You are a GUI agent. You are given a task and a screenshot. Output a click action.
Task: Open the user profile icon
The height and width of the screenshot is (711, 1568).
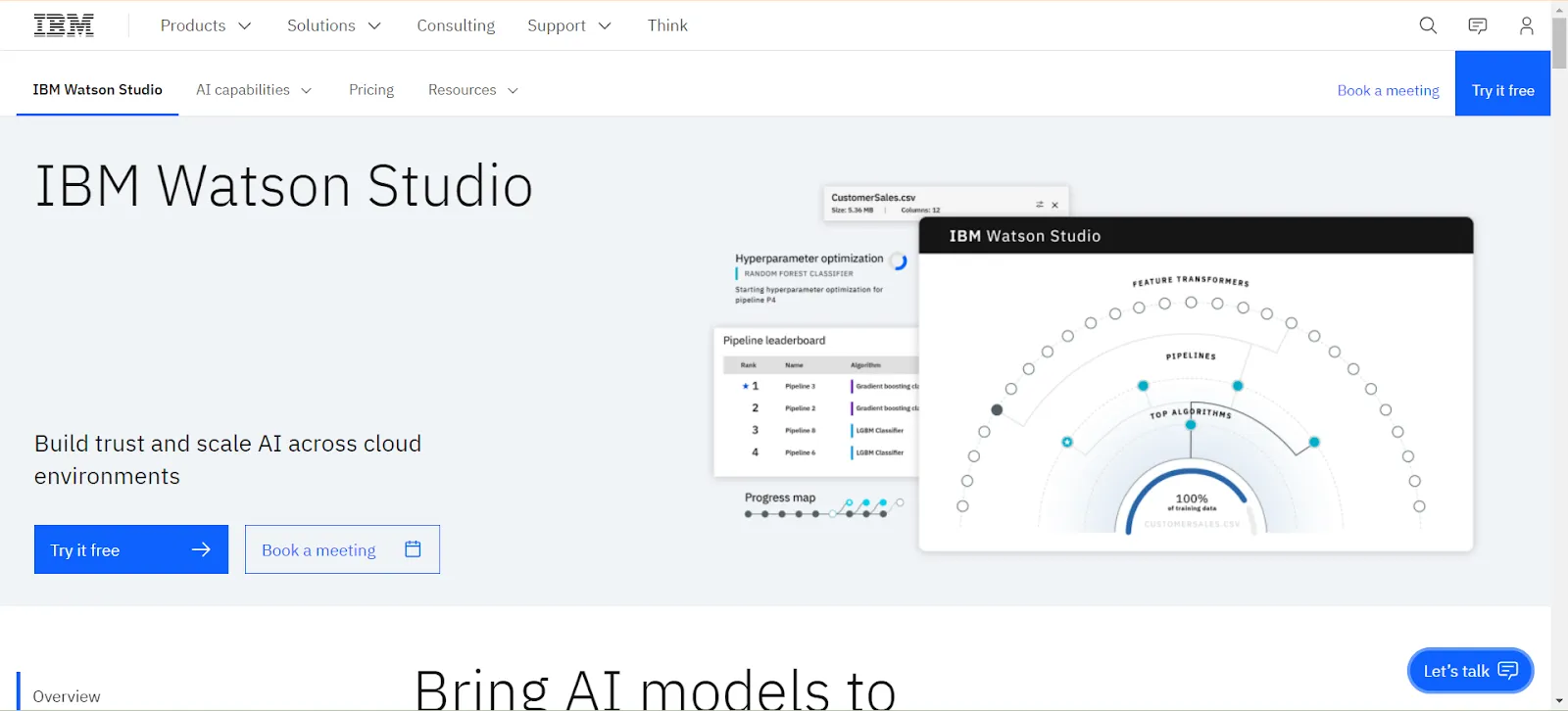tap(1526, 25)
